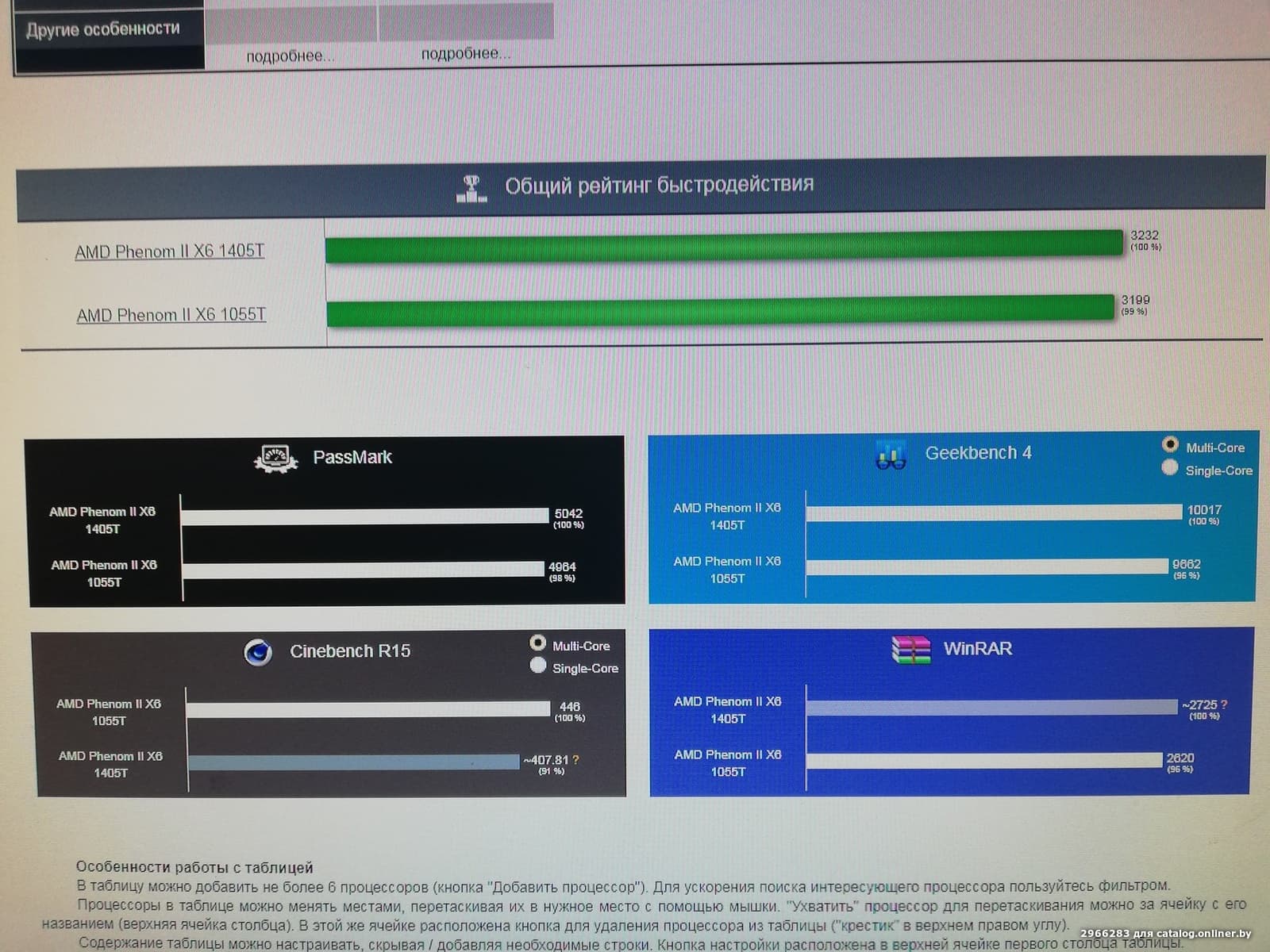The image size is (1270, 952).
Task: Click Cinebench's 1405T processor label
Action: point(110,764)
